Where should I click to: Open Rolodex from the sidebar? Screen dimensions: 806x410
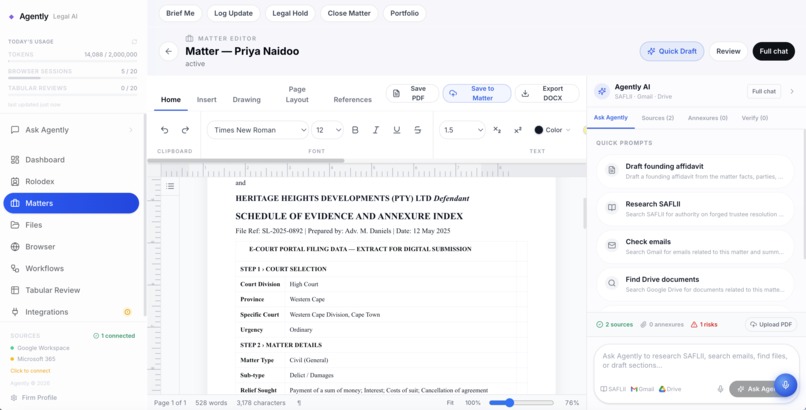tap(71, 181)
